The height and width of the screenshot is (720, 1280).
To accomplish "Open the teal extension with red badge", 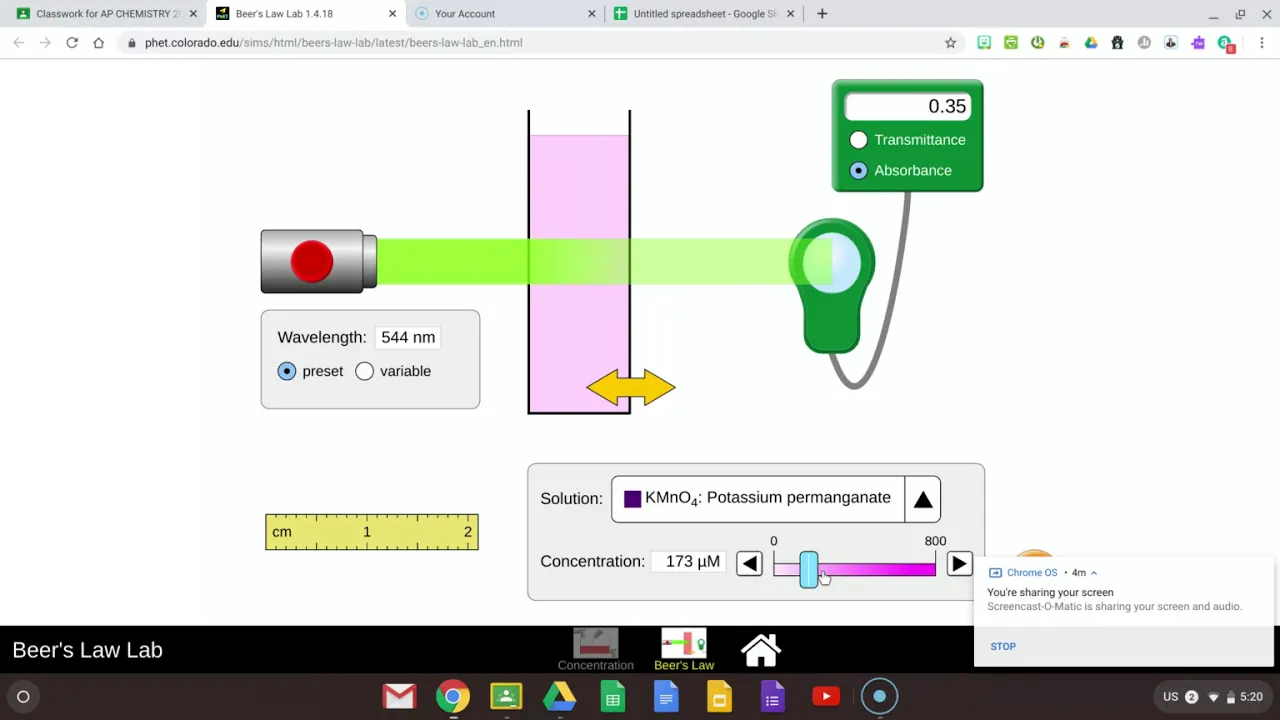I will pyautogui.click(x=1226, y=44).
